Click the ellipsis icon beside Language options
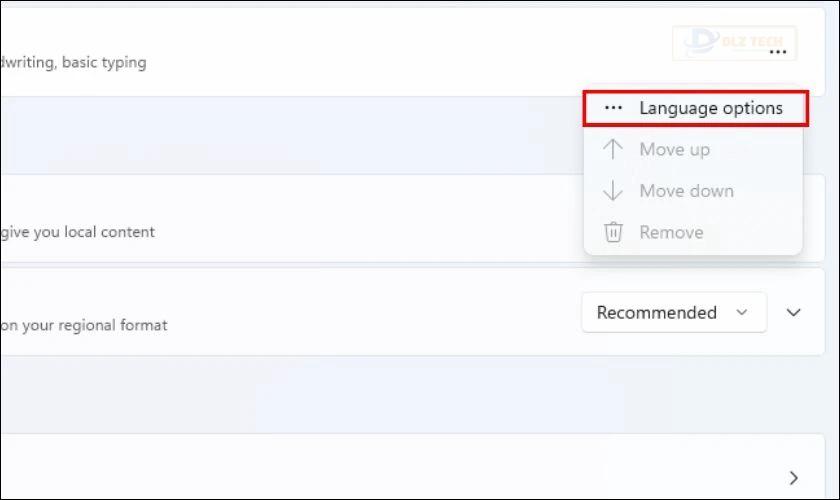 pyautogui.click(x=613, y=108)
